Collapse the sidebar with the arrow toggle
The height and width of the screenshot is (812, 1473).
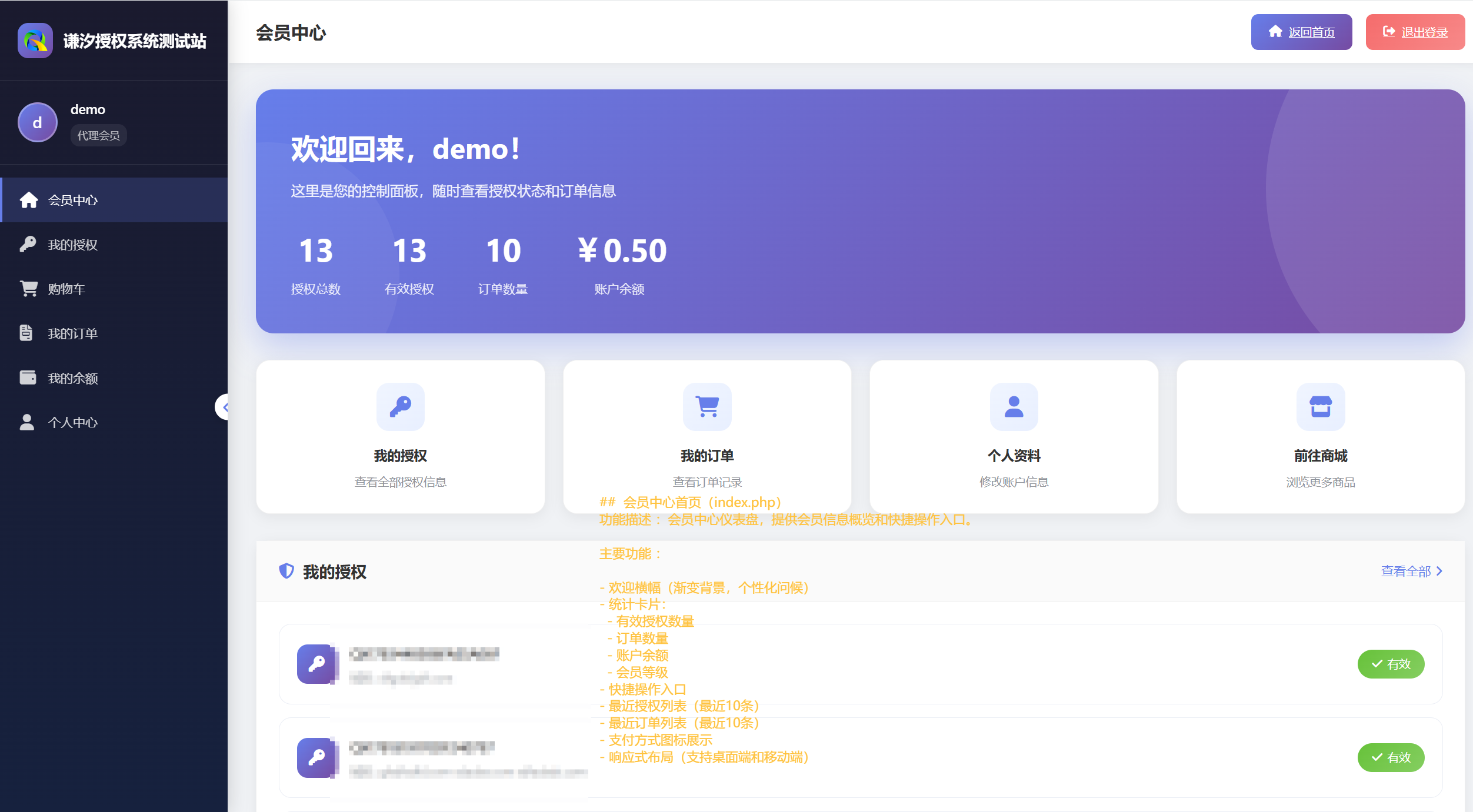pyautogui.click(x=223, y=407)
